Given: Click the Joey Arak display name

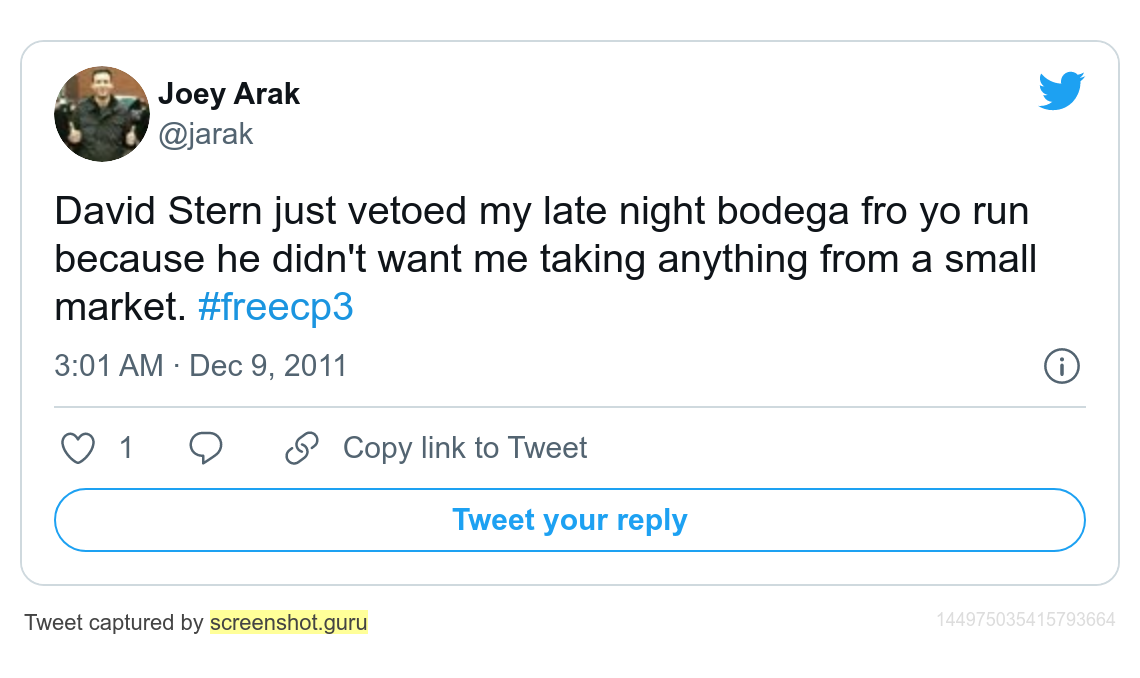Looking at the screenshot, I should (x=229, y=94).
